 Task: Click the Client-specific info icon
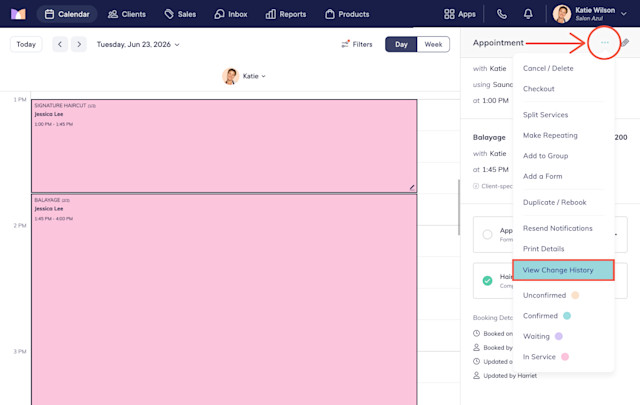click(476, 186)
